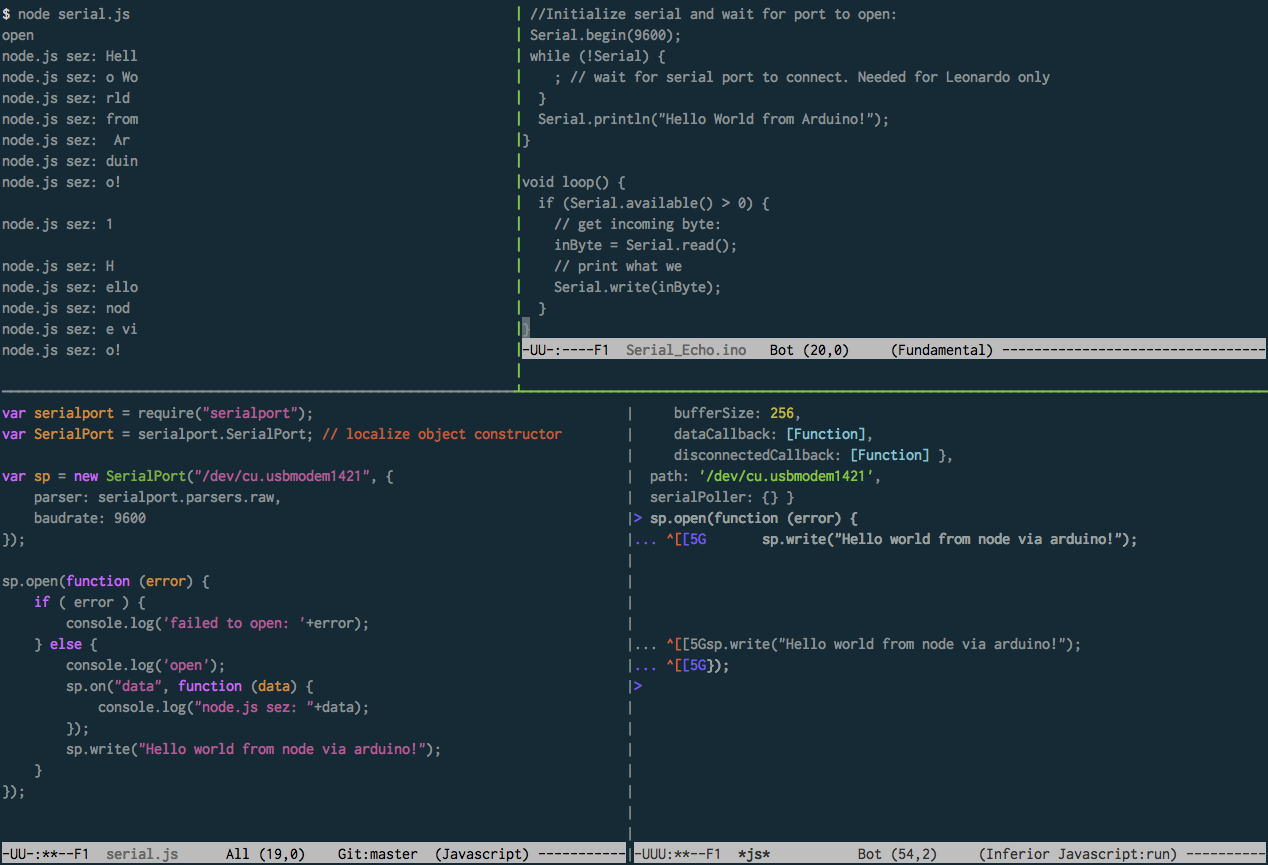Open the (Javascript) major mode menu

(482, 854)
